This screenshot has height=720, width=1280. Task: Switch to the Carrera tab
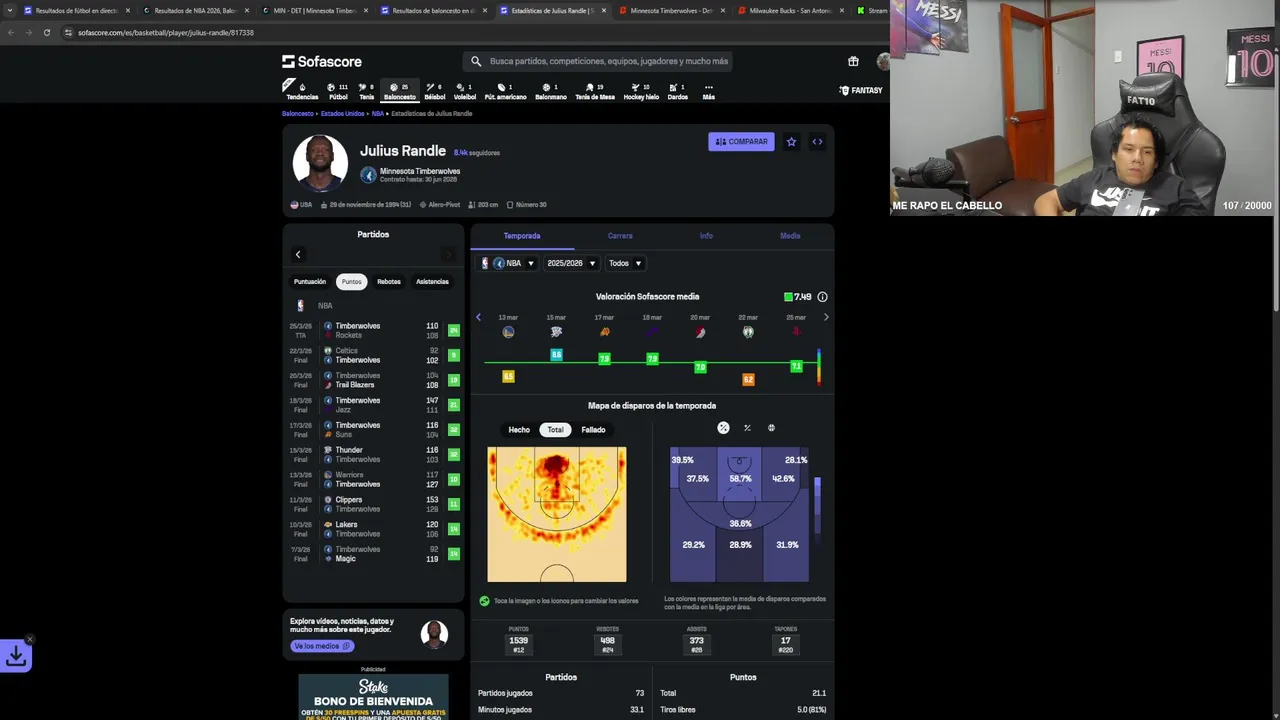(620, 236)
